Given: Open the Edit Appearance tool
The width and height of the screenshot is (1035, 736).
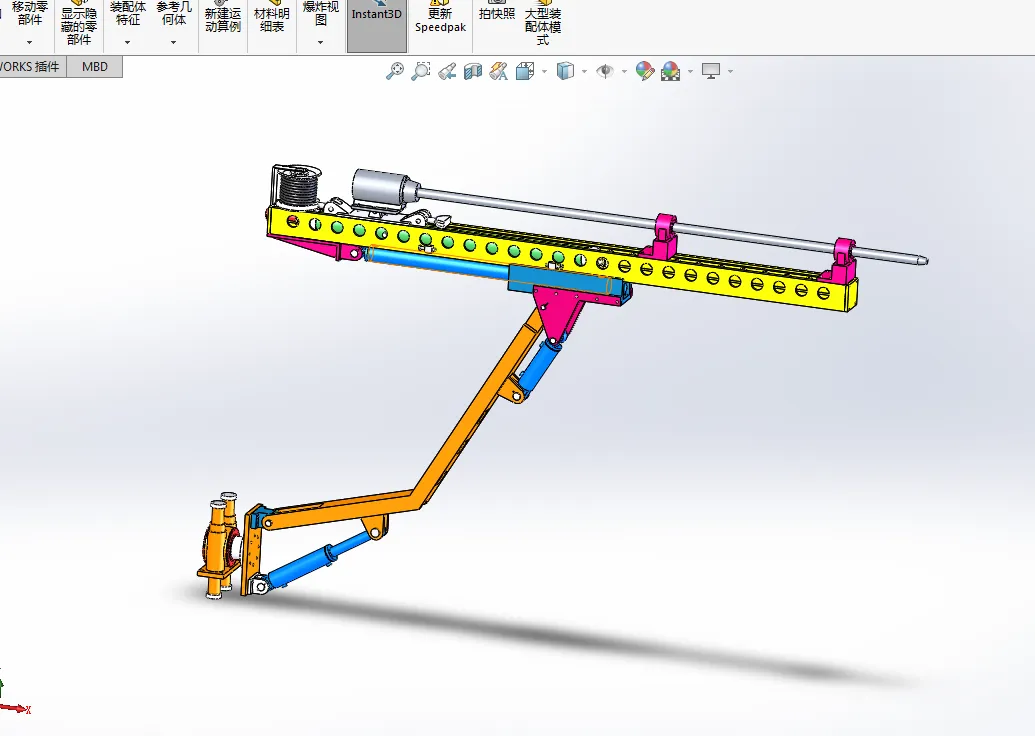Looking at the screenshot, I should tap(644, 71).
